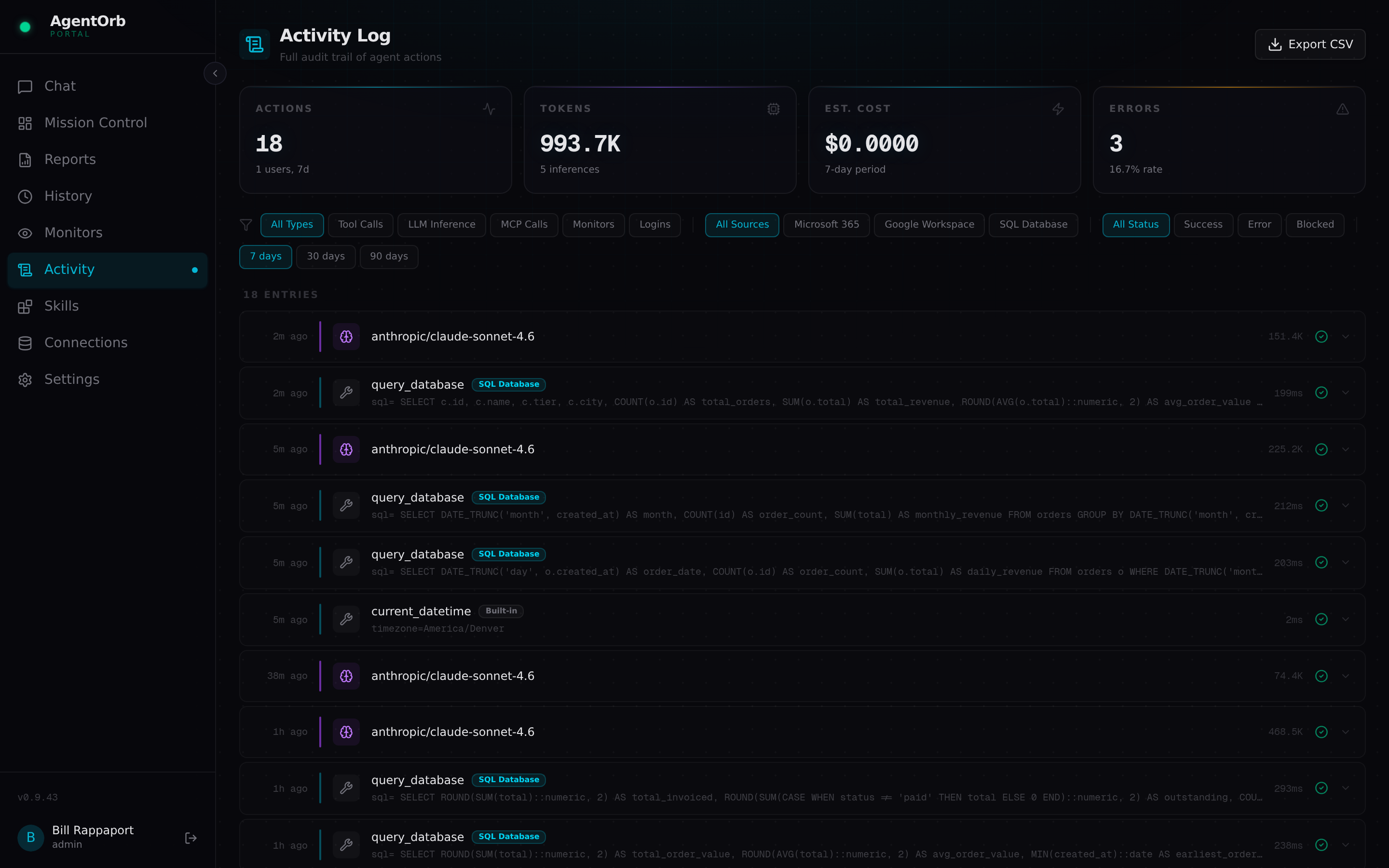Viewport: 1389px width, 868px height.
Task: Expand the 74.4K claude-sonnet entry
Action: (x=1346, y=676)
